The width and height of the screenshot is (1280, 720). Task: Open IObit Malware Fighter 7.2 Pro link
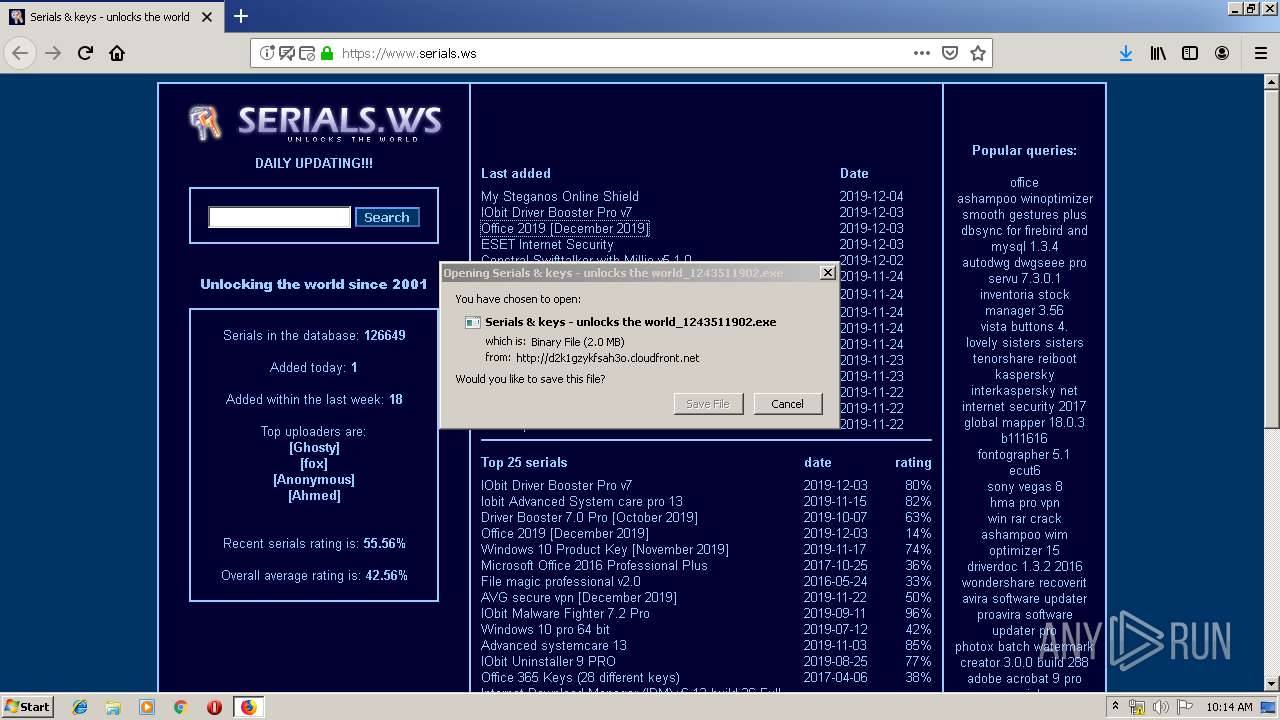click(565, 613)
